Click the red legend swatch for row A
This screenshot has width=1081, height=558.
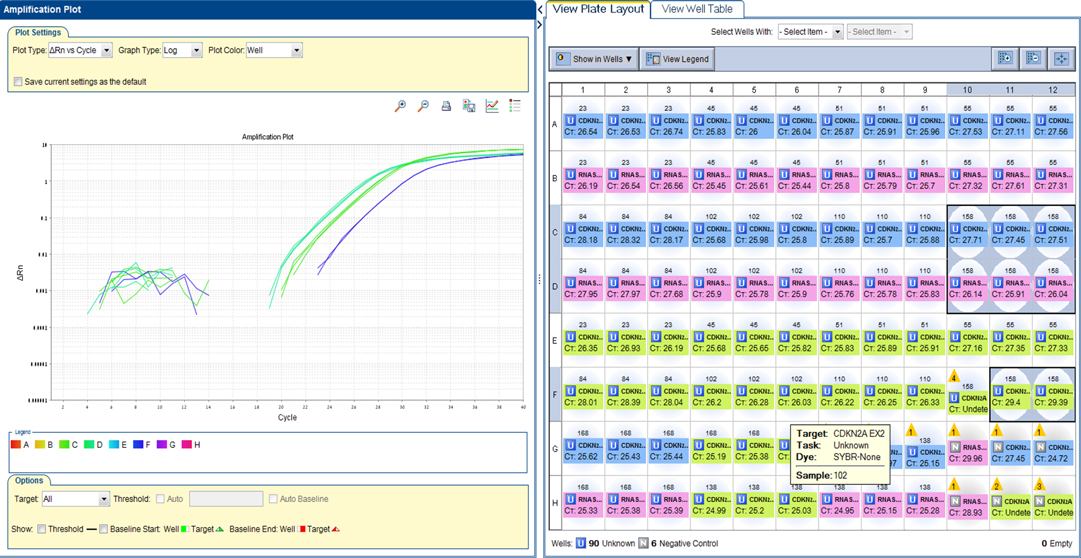(17, 444)
